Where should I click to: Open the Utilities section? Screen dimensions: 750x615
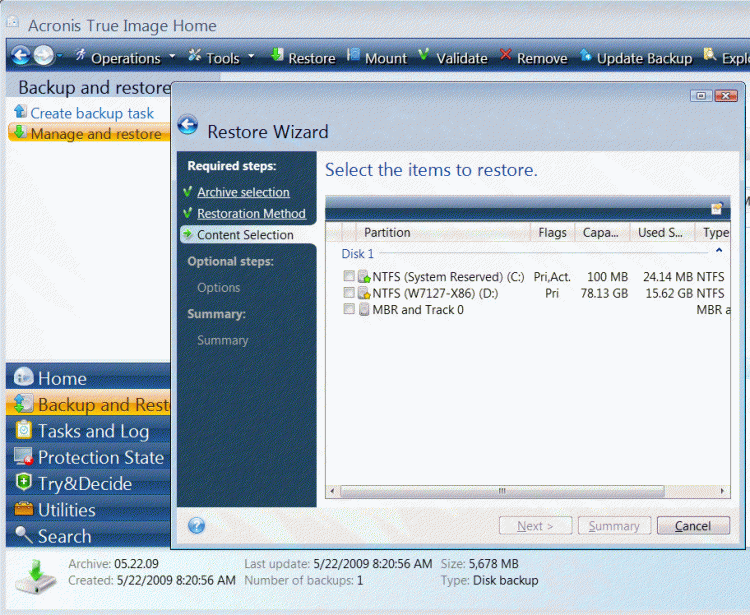point(88,510)
